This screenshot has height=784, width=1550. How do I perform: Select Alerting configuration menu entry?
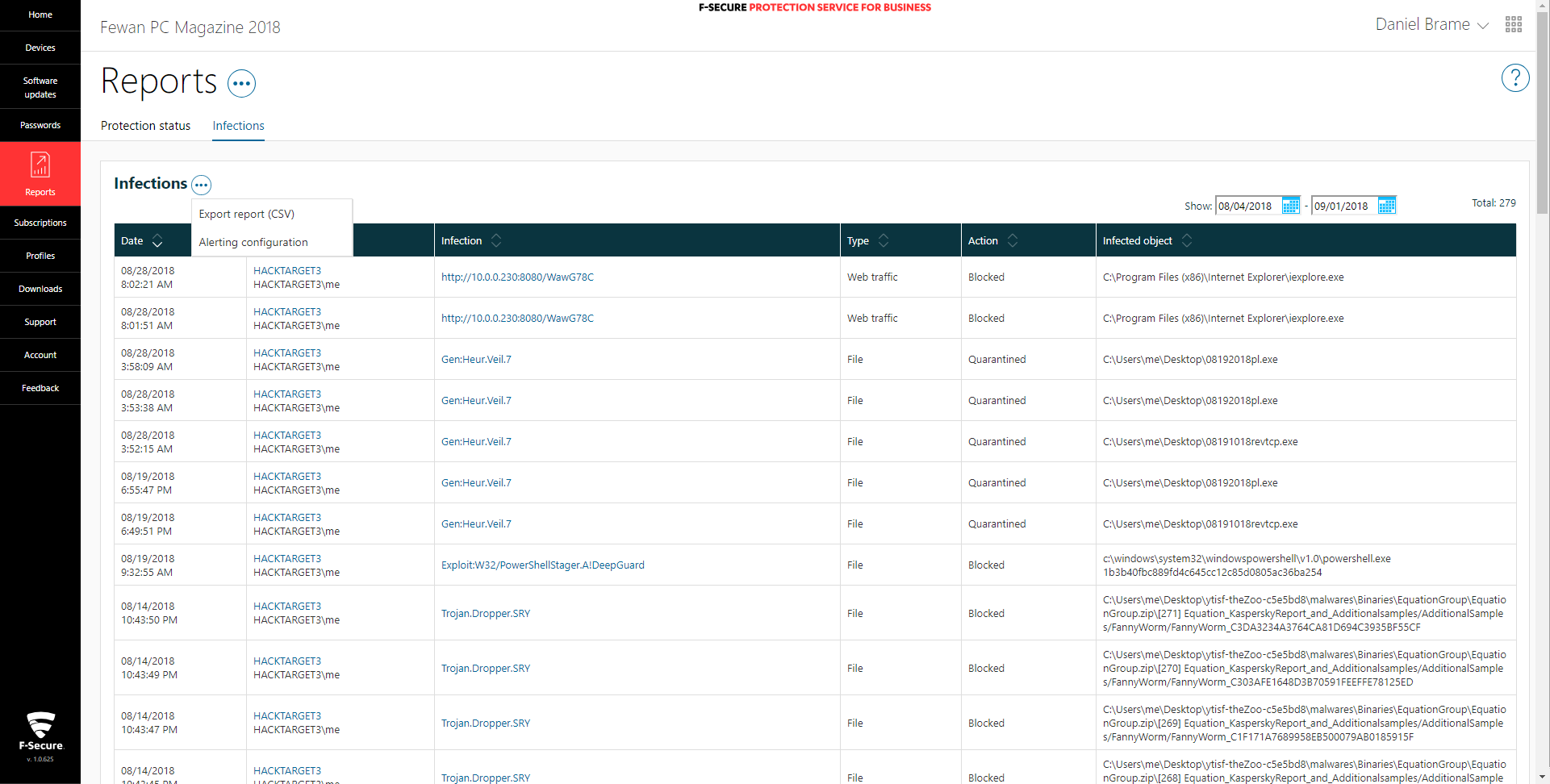[x=253, y=242]
